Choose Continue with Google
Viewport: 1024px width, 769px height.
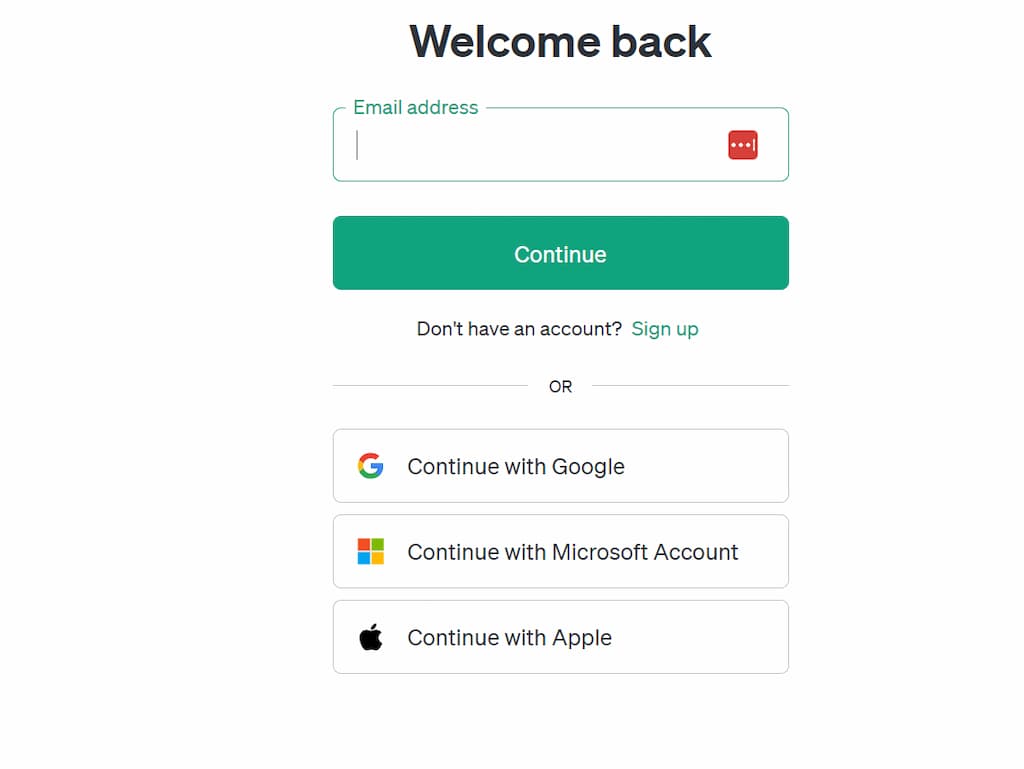pos(560,466)
